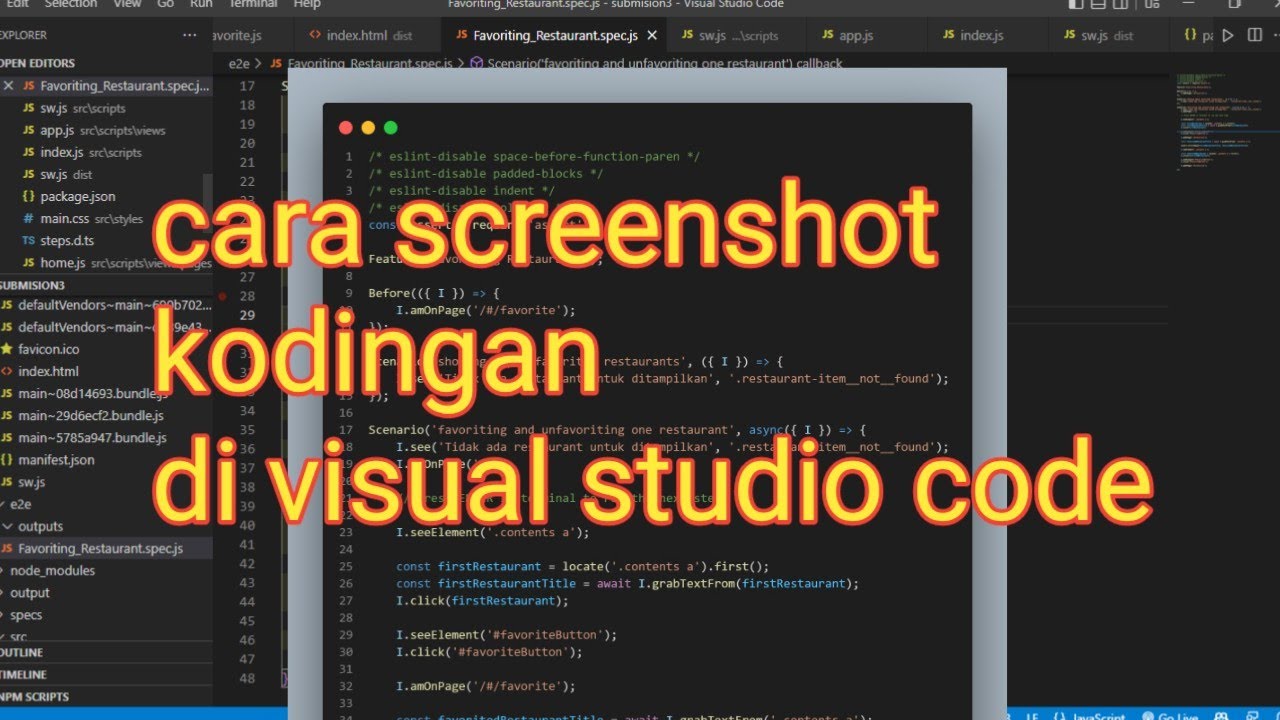
Task: Toggle the secondary sidebar layout icon
Action: pos(1122,4)
